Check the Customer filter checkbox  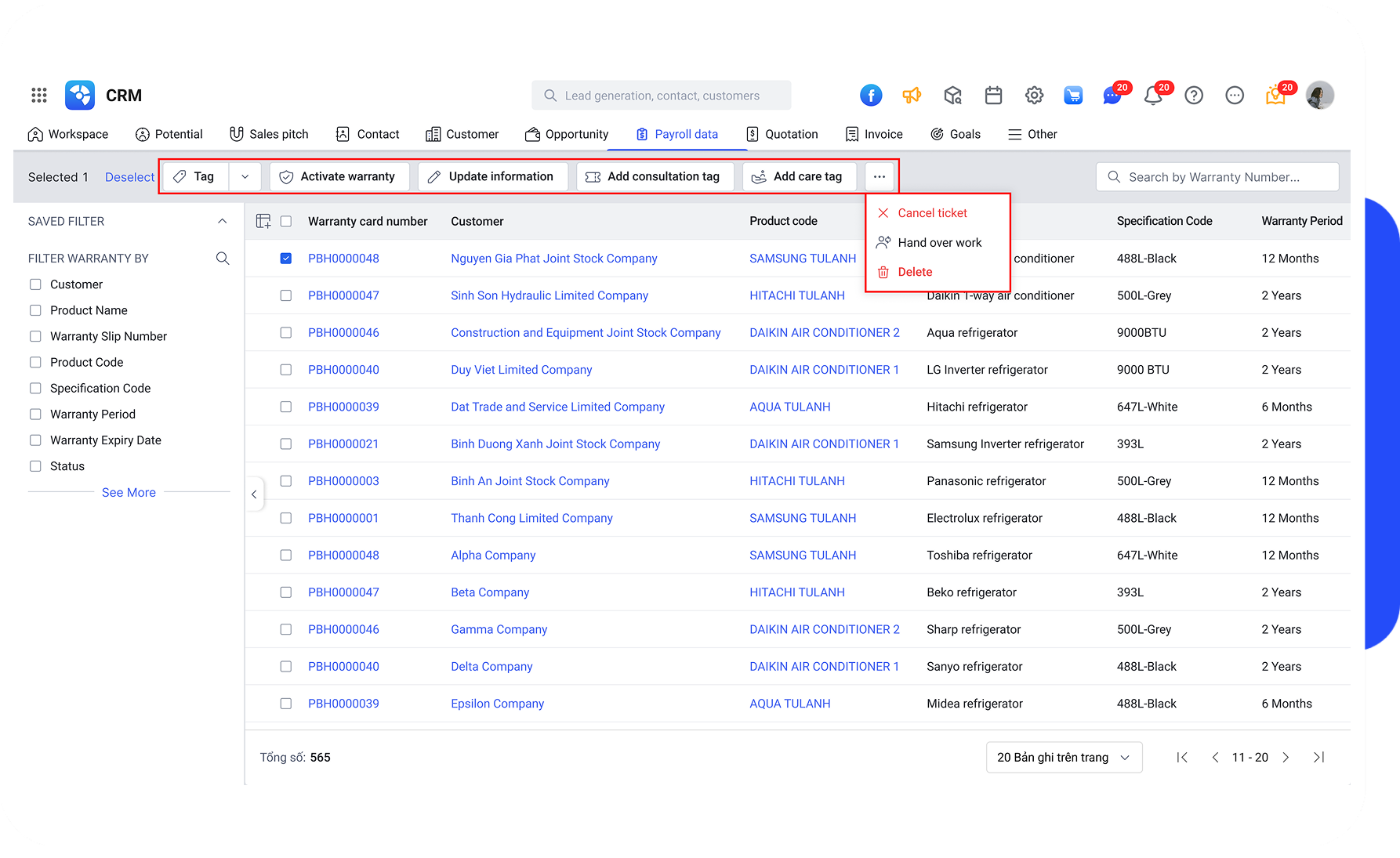pos(35,284)
